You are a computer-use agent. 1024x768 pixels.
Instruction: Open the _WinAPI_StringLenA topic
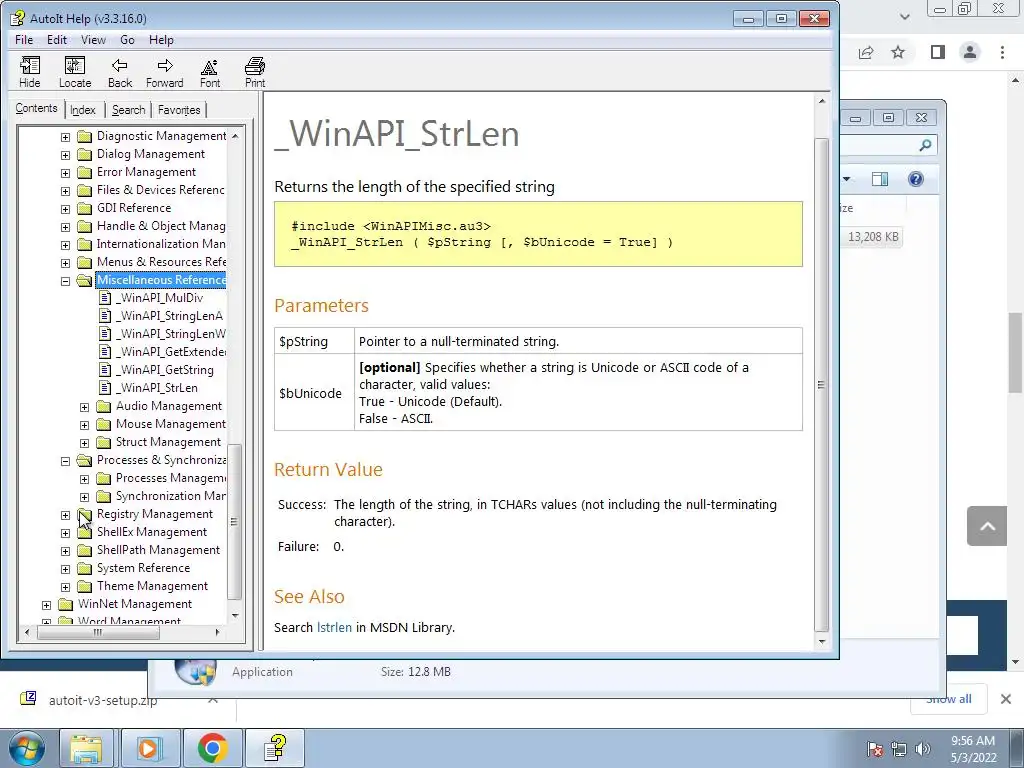click(x=169, y=316)
